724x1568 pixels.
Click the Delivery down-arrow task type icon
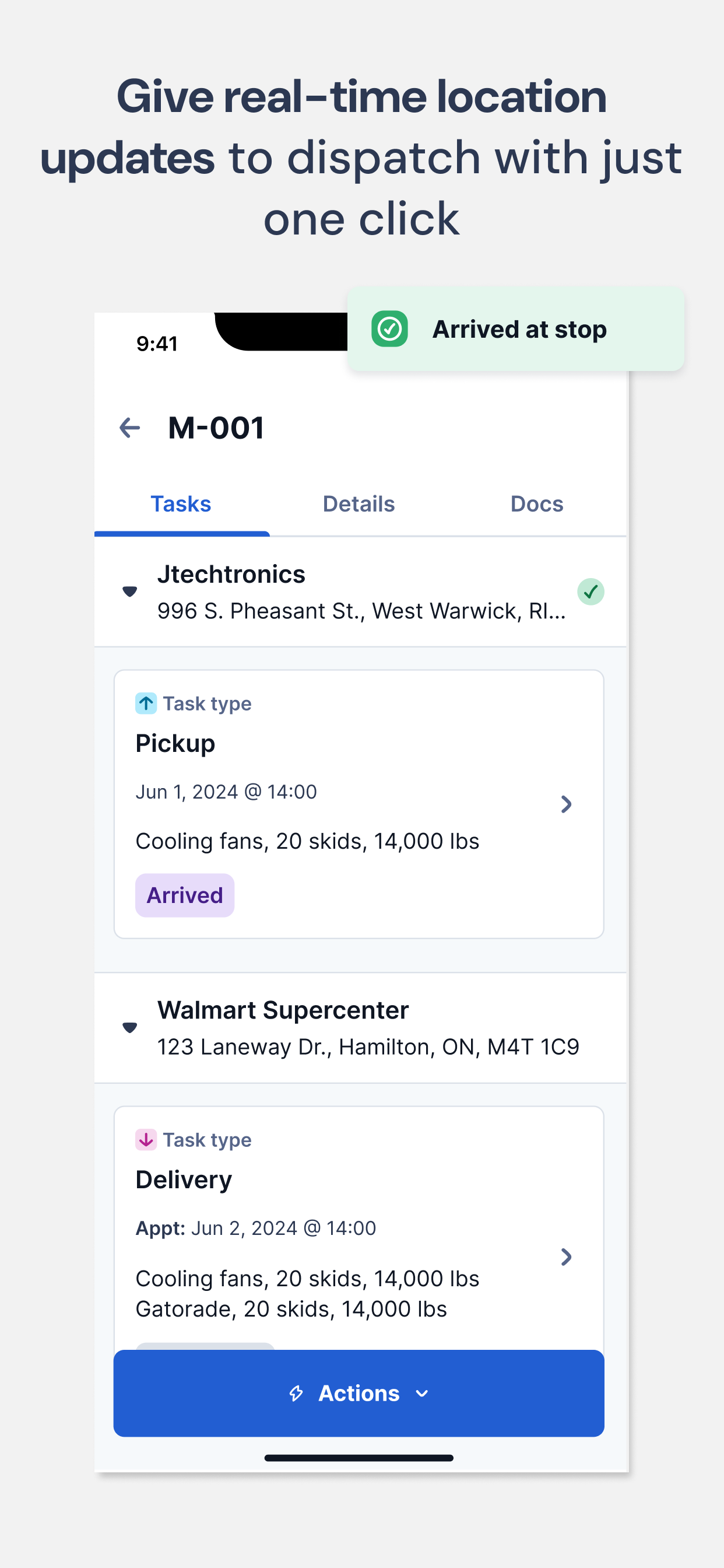[146, 1139]
